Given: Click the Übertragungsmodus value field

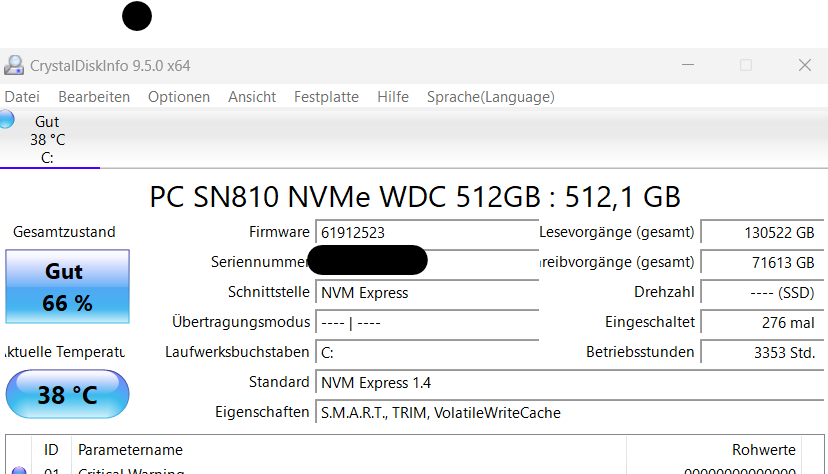Looking at the screenshot, I should [x=427, y=323].
